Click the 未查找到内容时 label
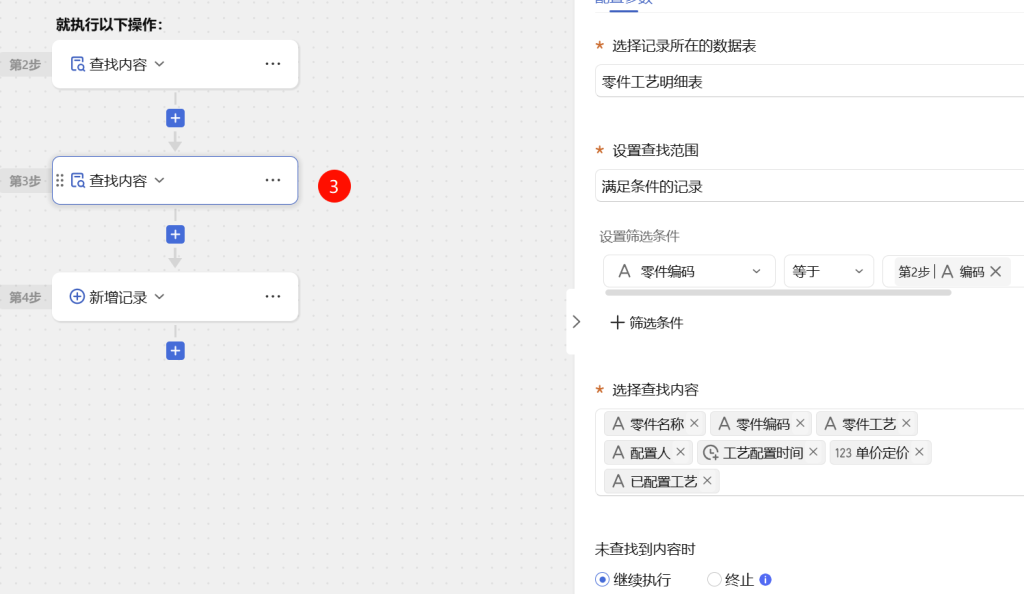The width and height of the screenshot is (1024, 594). click(645, 549)
